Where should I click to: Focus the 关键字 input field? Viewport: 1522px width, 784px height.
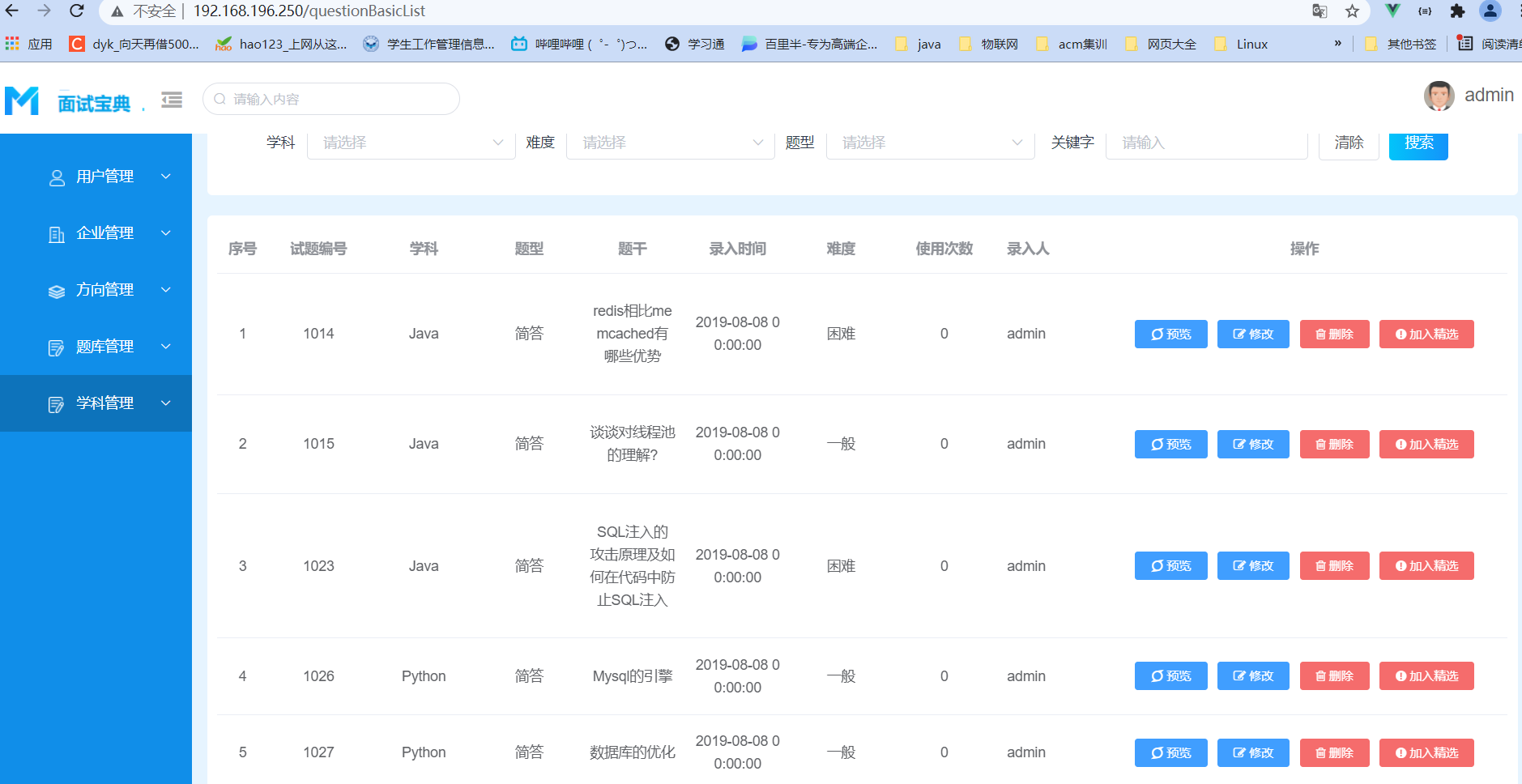tap(1206, 143)
